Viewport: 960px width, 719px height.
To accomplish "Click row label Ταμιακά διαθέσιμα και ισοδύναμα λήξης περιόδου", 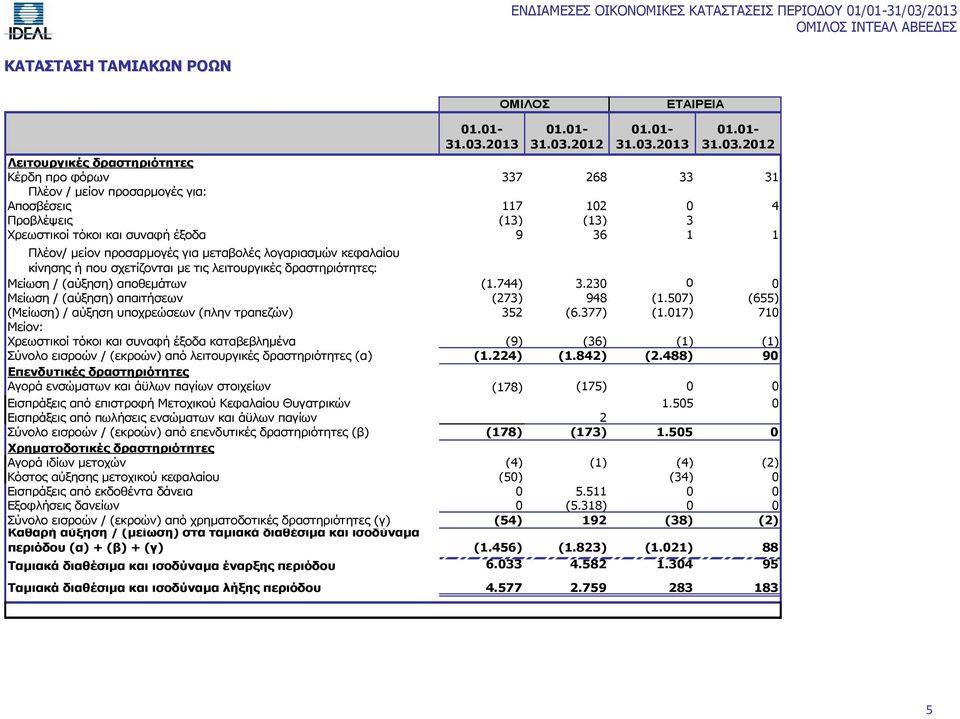I will [x=164, y=588].
